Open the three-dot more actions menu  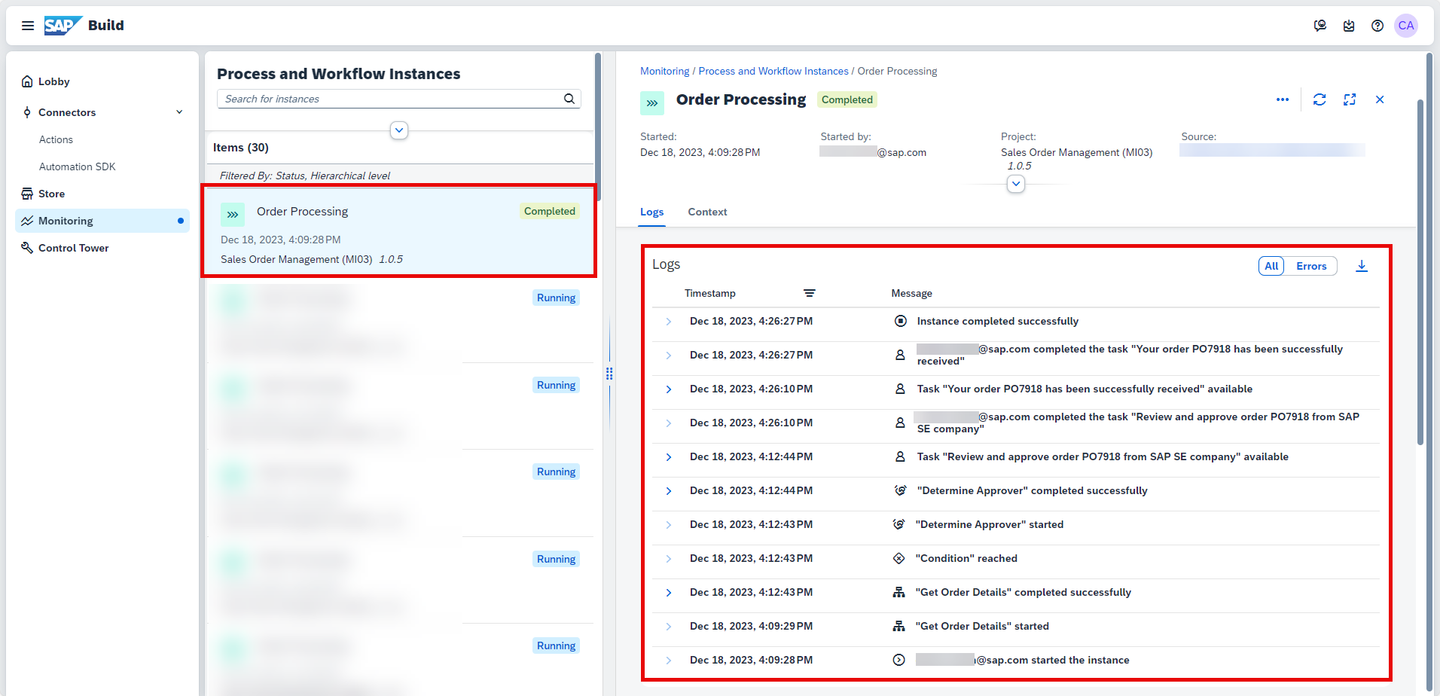click(x=1282, y=100)
